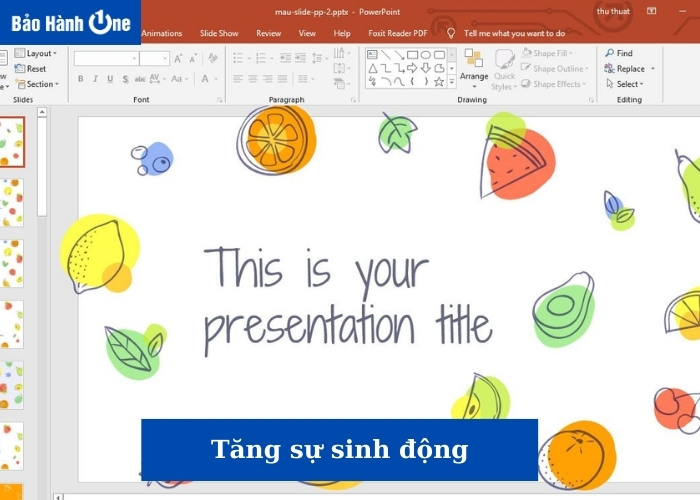Click the thumbnail pane scroll-up arrow
This screenshot has height=500, width=700.
click(42, 112)
